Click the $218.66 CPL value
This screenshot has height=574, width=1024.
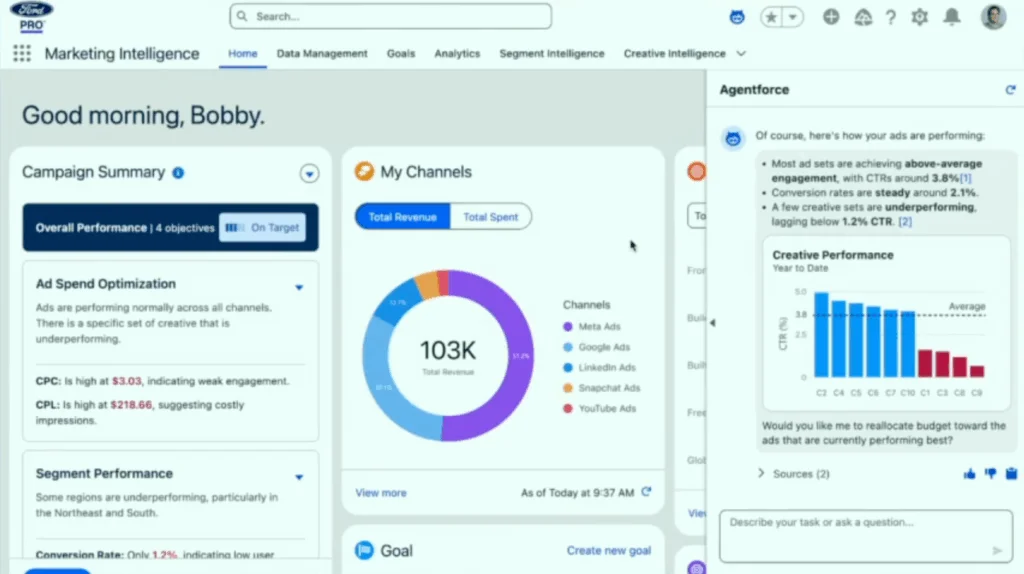(x=131, y=405)
